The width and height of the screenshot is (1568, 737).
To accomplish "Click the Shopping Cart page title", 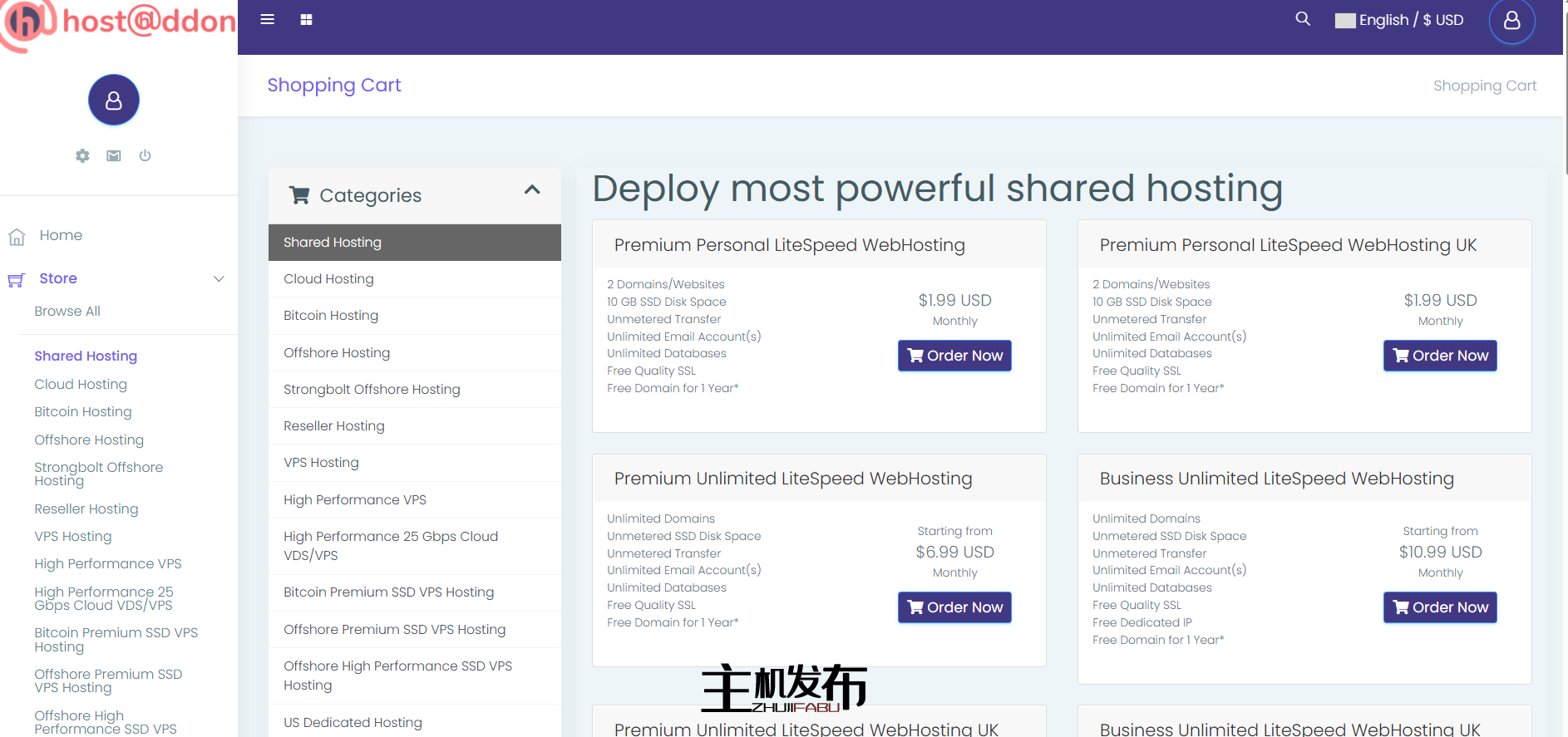I will (334, 85).
